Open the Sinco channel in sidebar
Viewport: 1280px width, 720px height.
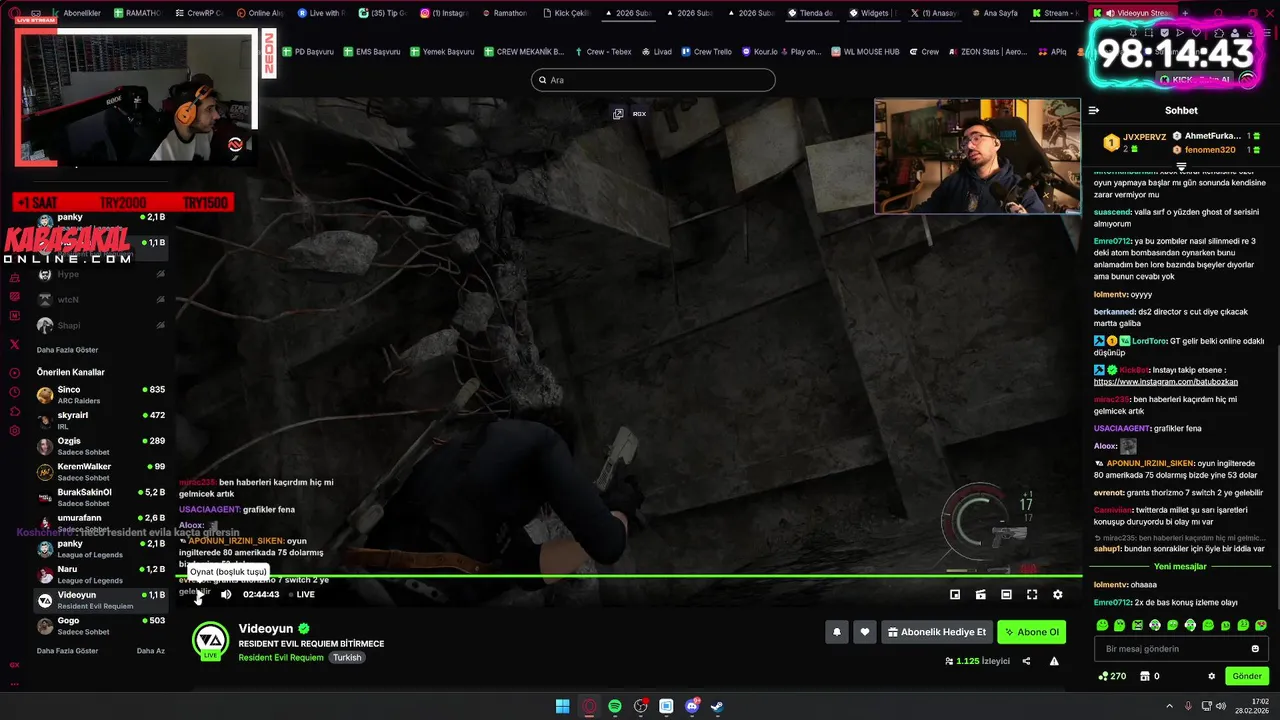[101, 395]
